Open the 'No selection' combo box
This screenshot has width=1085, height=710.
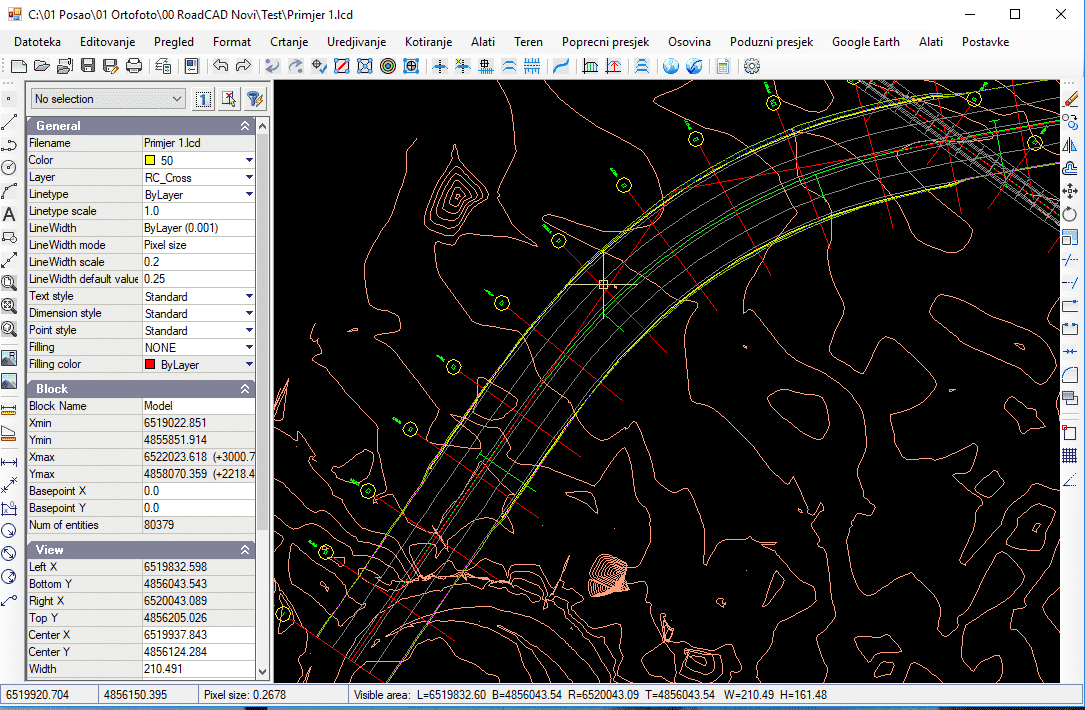point(108,99)
